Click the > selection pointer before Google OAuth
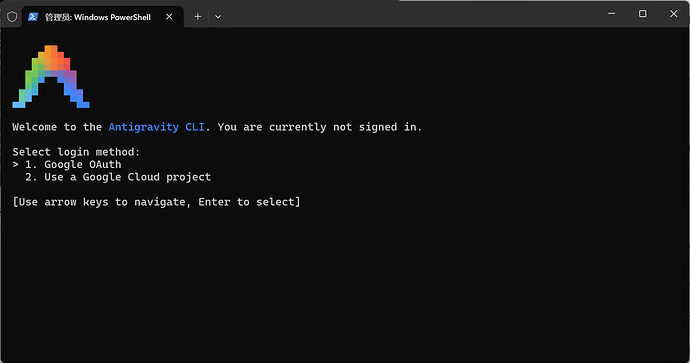This screenshot has height=363, width=690. tap(15, 165)
